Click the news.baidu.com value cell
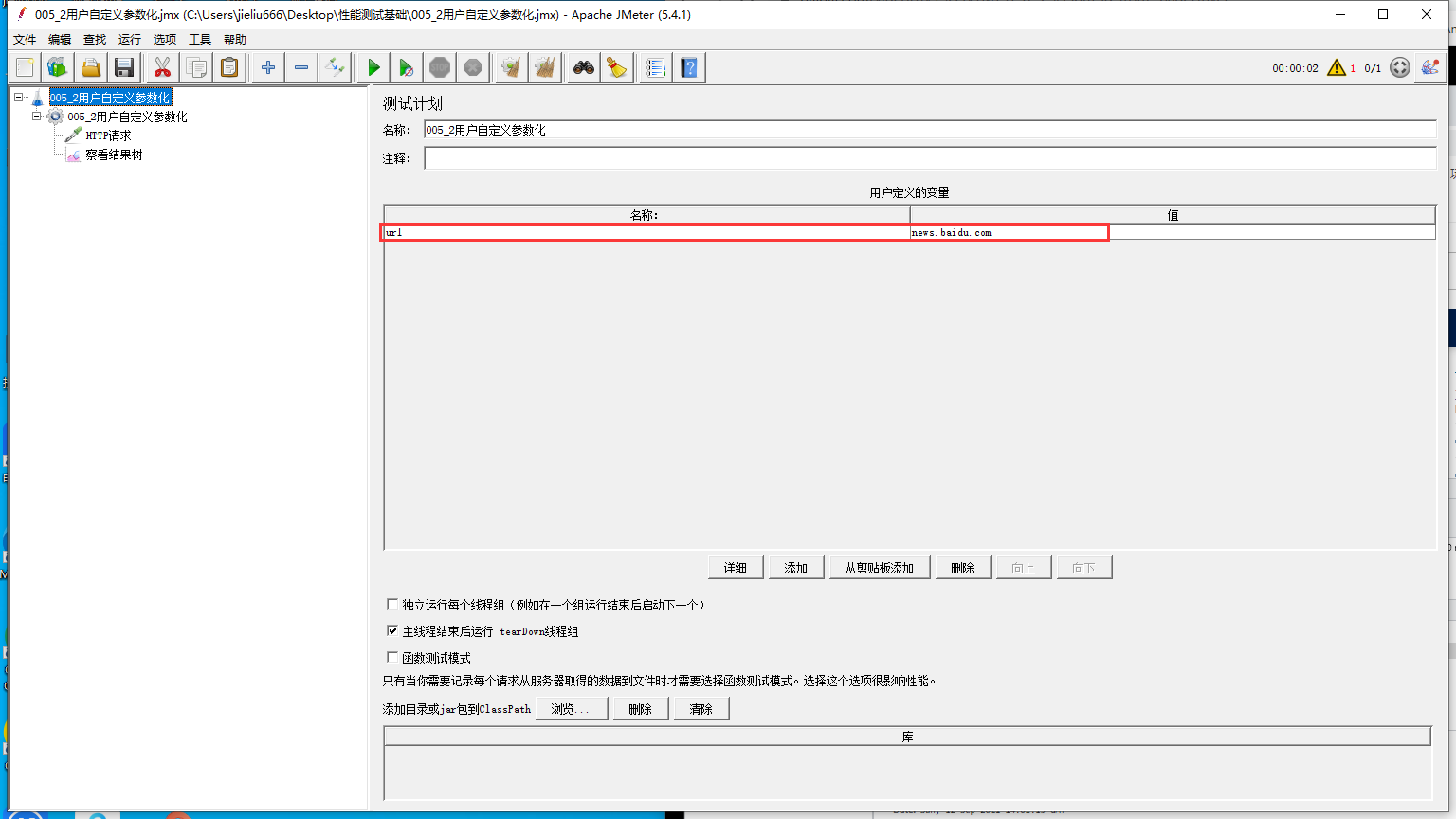The width and height of the screenshot is (1456, 819). click(x=1173, y=232)
